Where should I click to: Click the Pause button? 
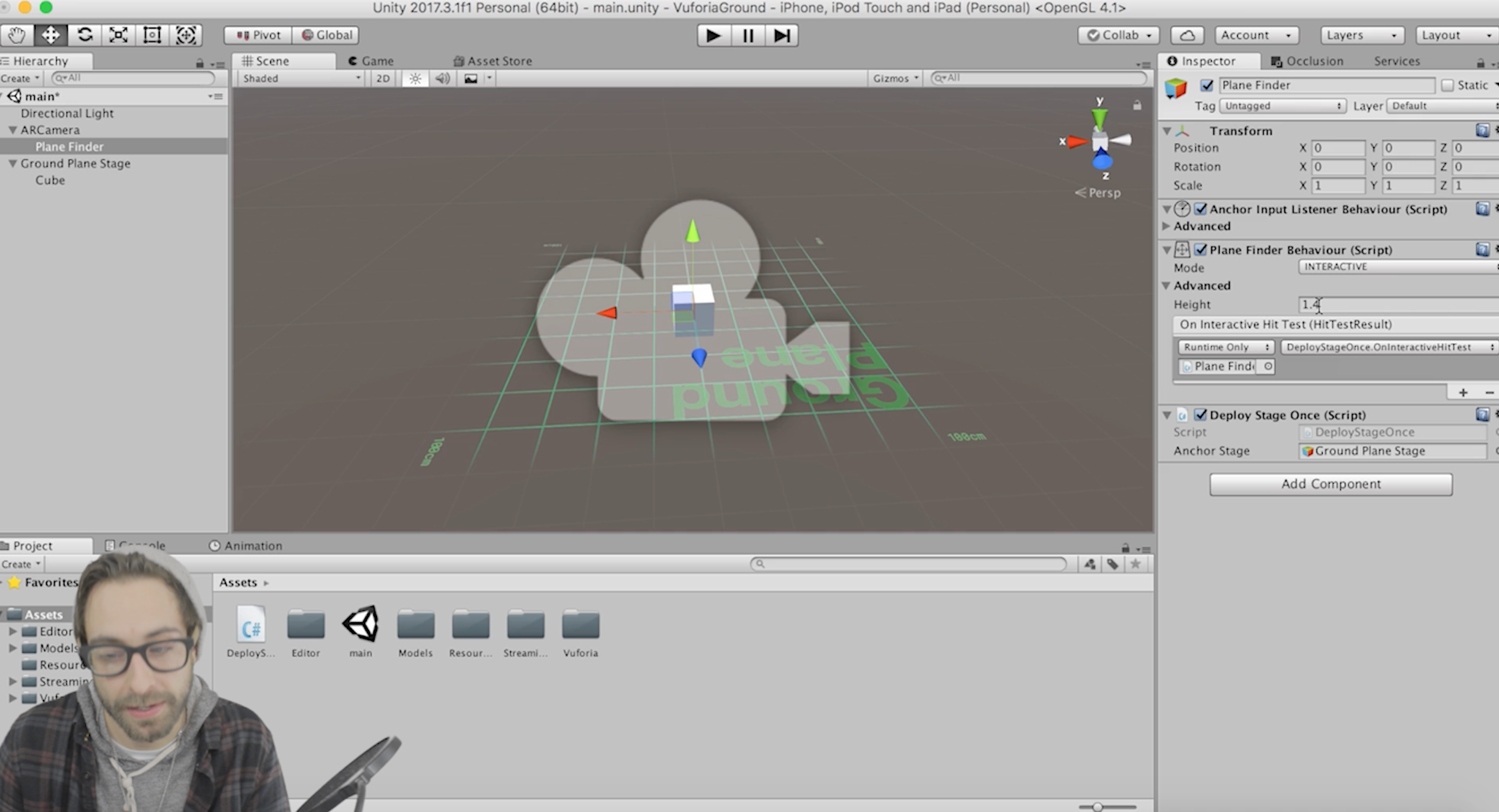748,35
